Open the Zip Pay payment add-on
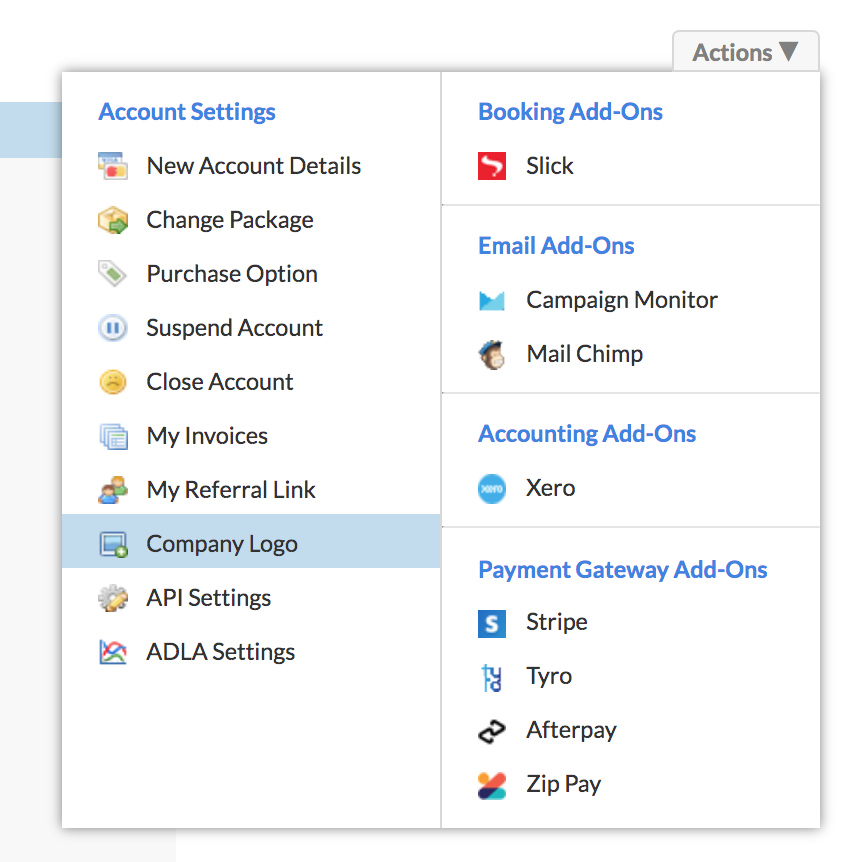Viewport: 850px width, 862px height. 631,785
